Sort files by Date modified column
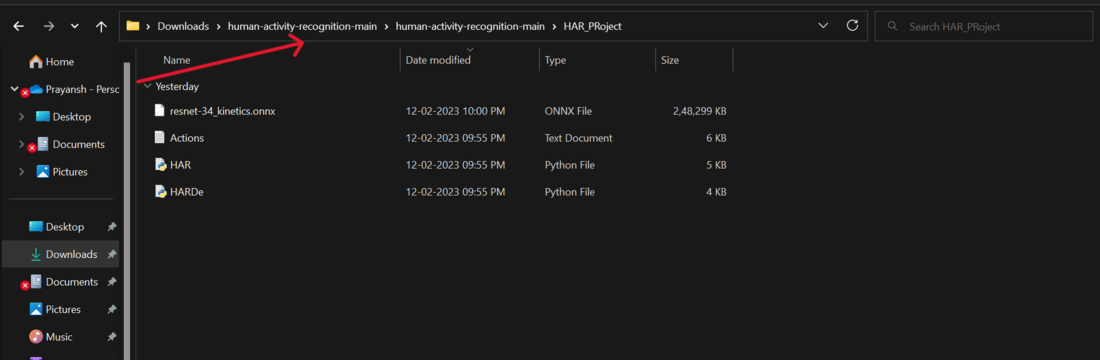 pos(438,60)
